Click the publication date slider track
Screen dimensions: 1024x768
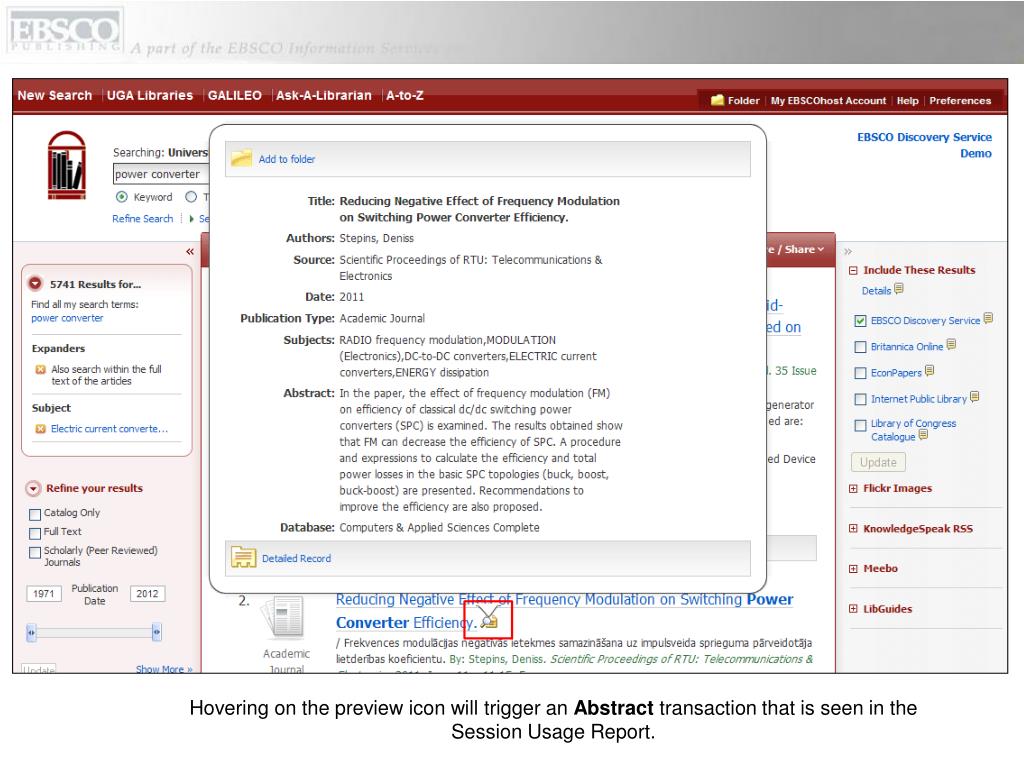coord(93,632)
